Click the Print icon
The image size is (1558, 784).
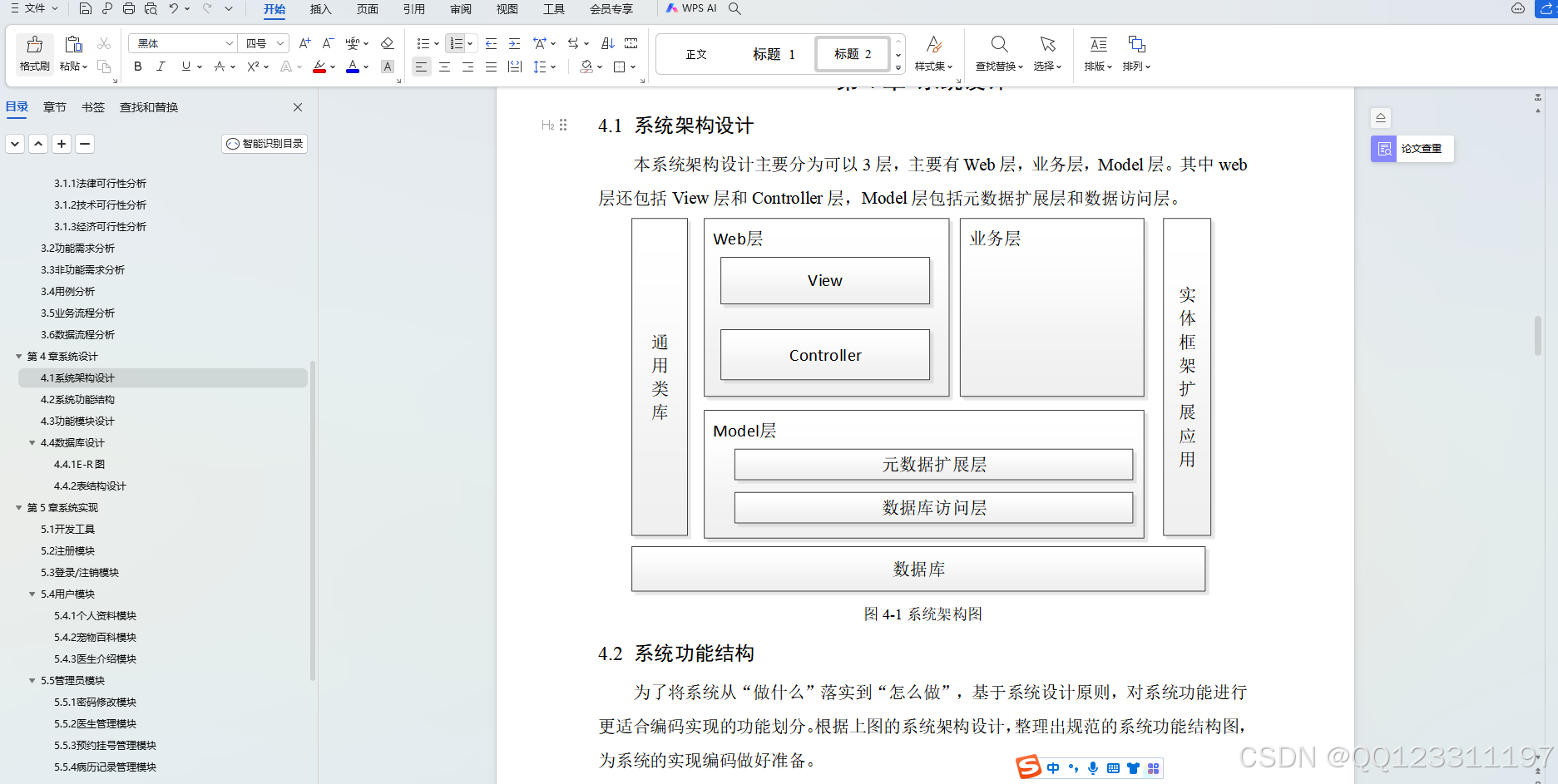(x=129, y=8)
